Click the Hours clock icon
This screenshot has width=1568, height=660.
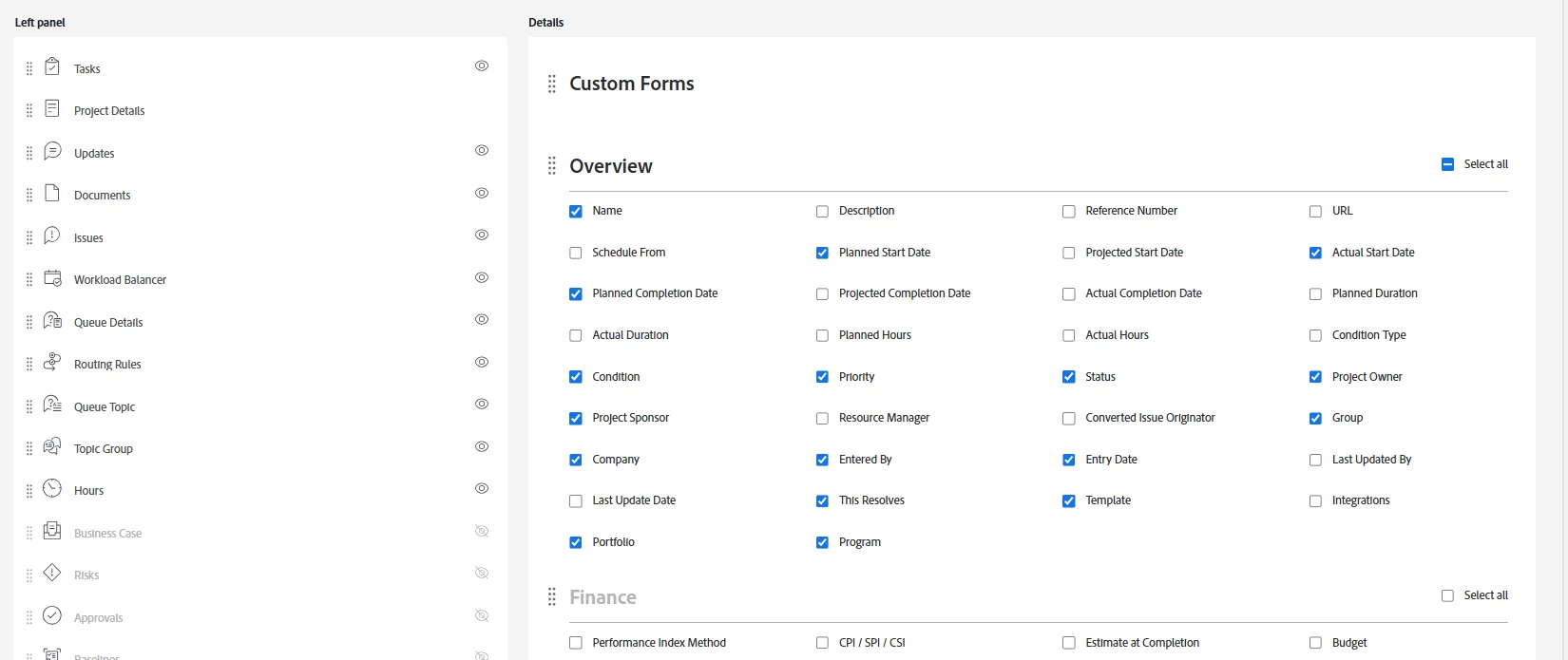pos(52,490)
